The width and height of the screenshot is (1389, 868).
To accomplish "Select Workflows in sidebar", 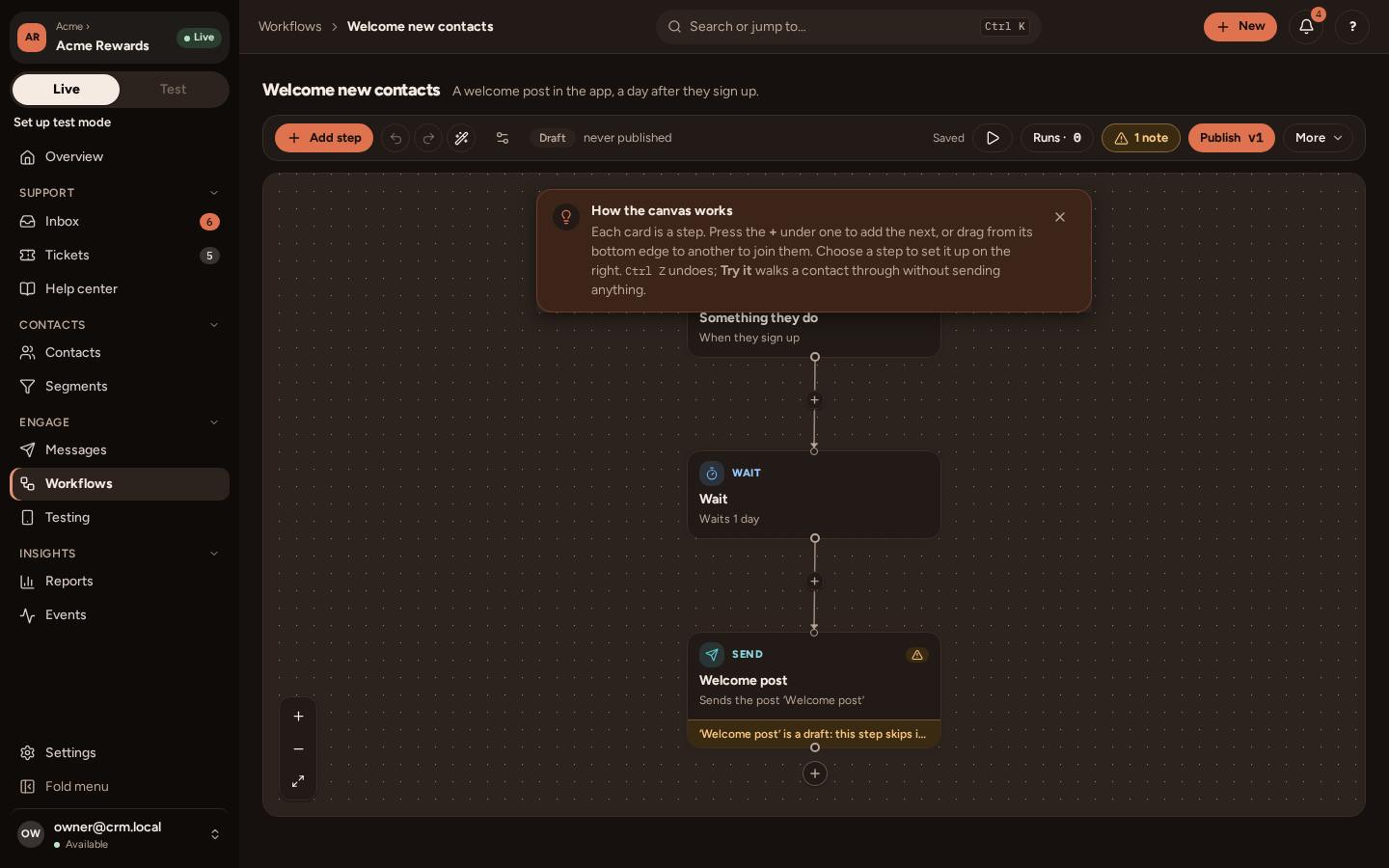I will 120,484.
